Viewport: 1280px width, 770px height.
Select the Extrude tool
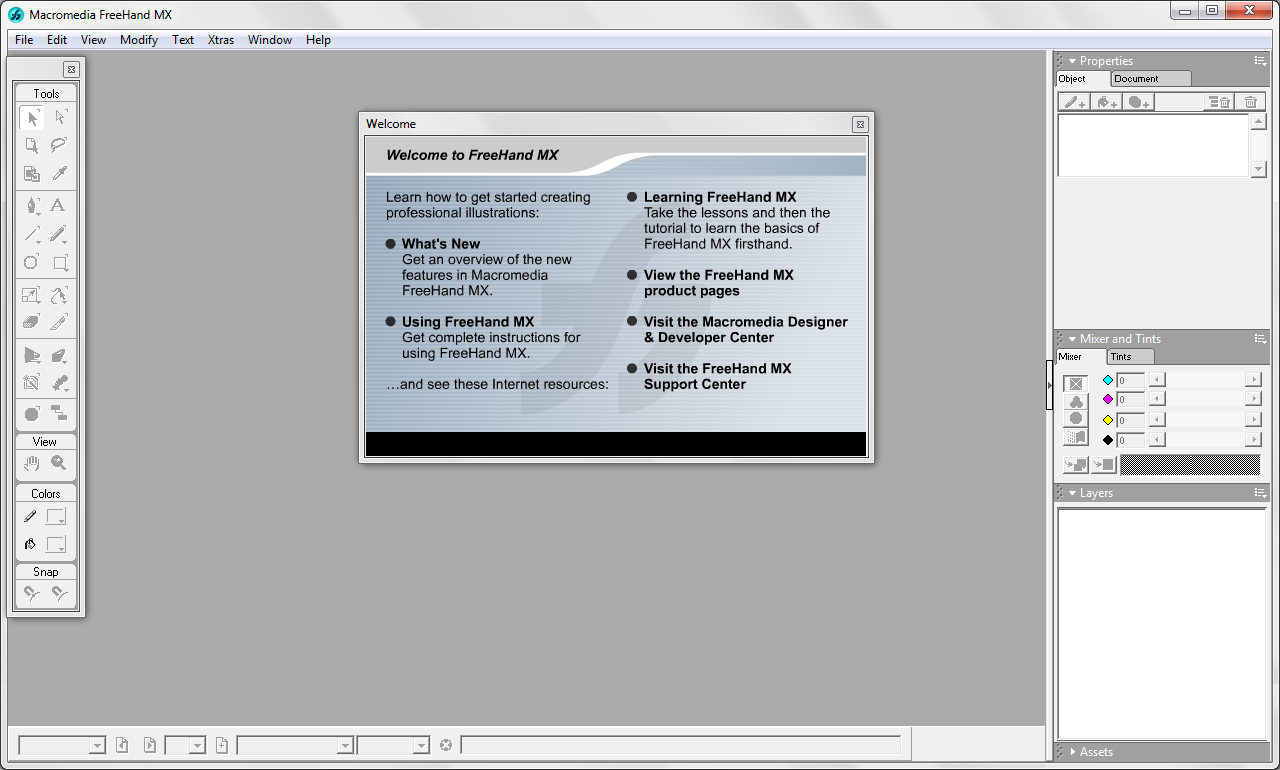click(60, 355)
